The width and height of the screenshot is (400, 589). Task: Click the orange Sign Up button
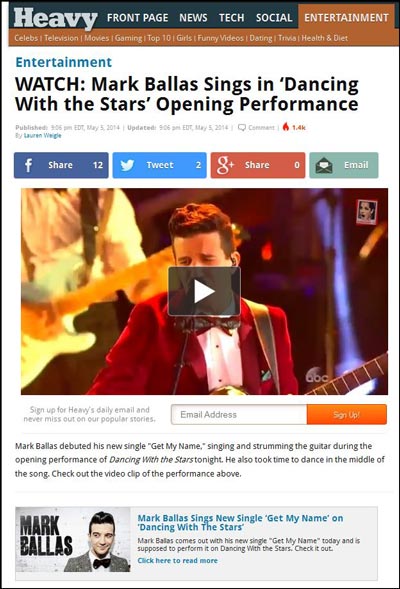[347, 415]
